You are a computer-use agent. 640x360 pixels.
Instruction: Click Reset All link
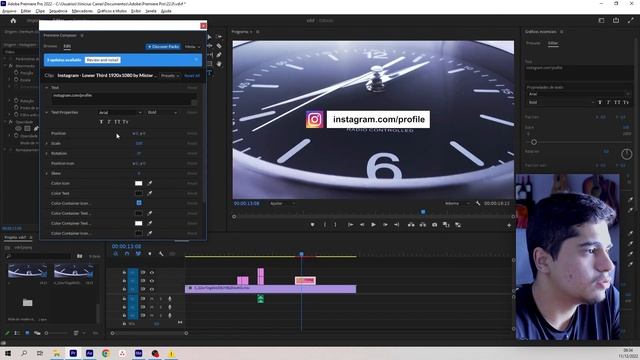[x=192, y=76]
